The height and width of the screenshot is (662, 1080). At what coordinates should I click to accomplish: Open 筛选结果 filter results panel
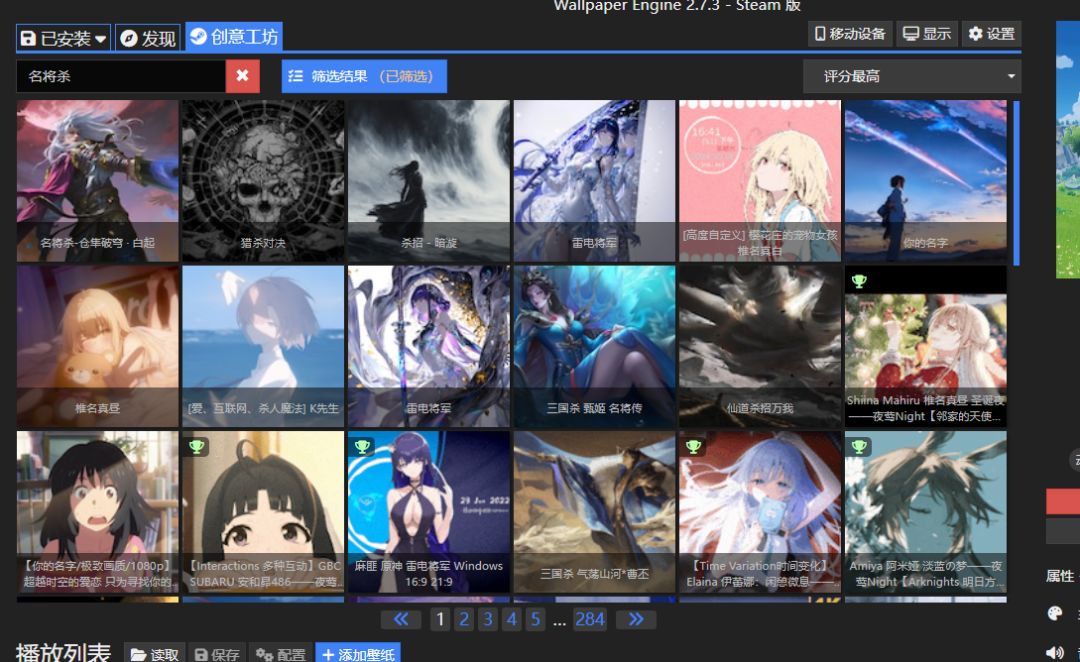pos(364,76)
